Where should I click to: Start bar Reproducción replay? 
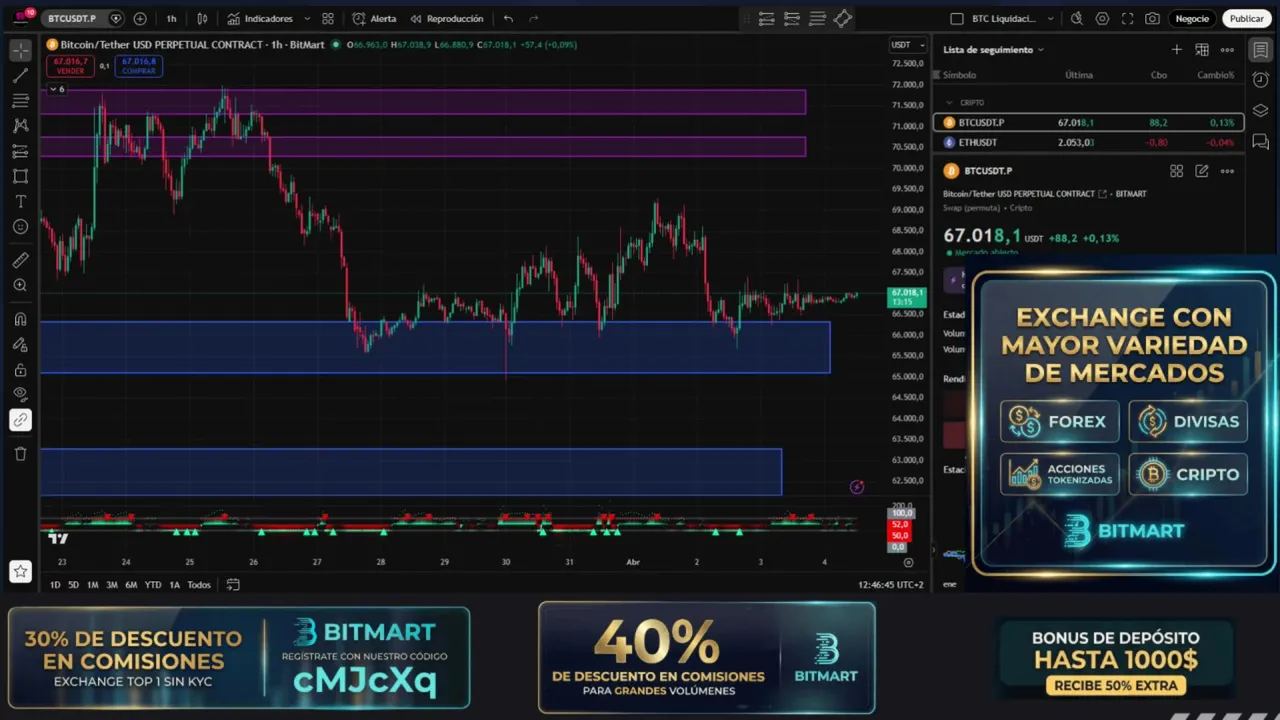pos(446,18)
